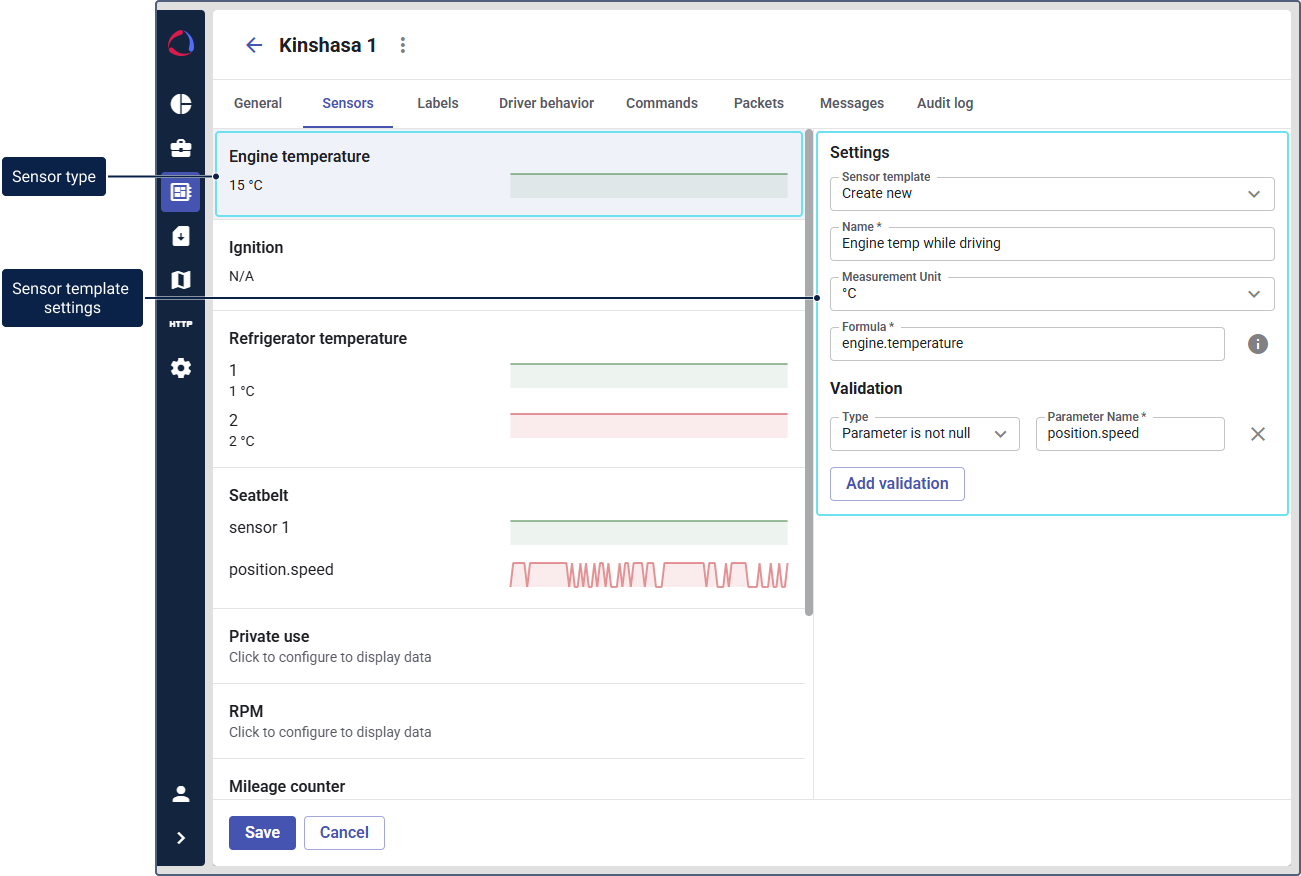
Task: Open the Measurement Unit dropdown
Action: [1052, 294]
